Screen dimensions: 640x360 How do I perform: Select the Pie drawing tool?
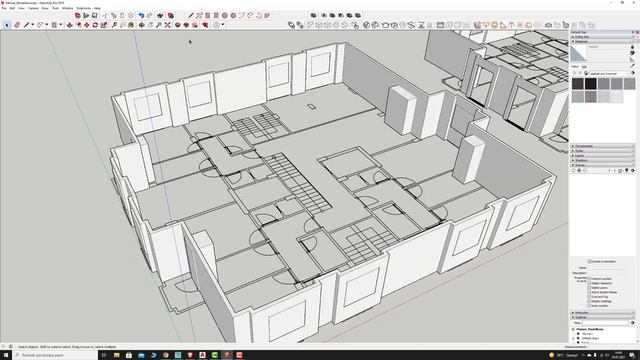pyautogui.click(x=267, y=16)
